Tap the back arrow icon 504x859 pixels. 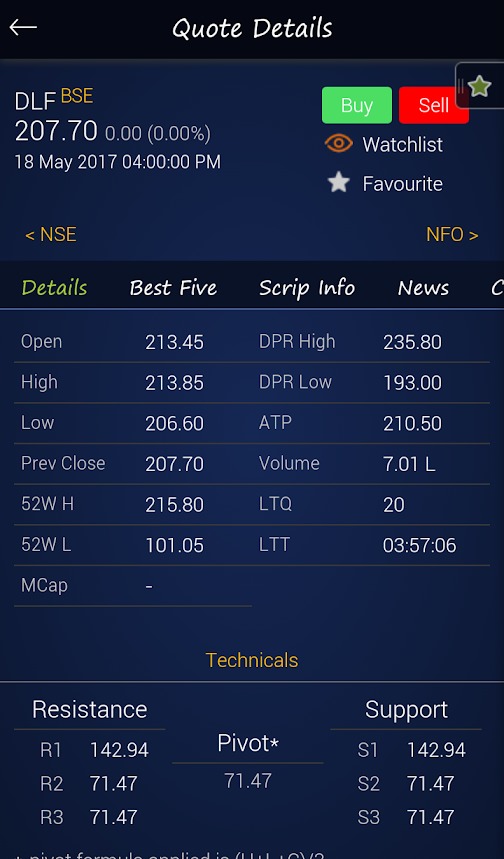[x=23, y=27]
